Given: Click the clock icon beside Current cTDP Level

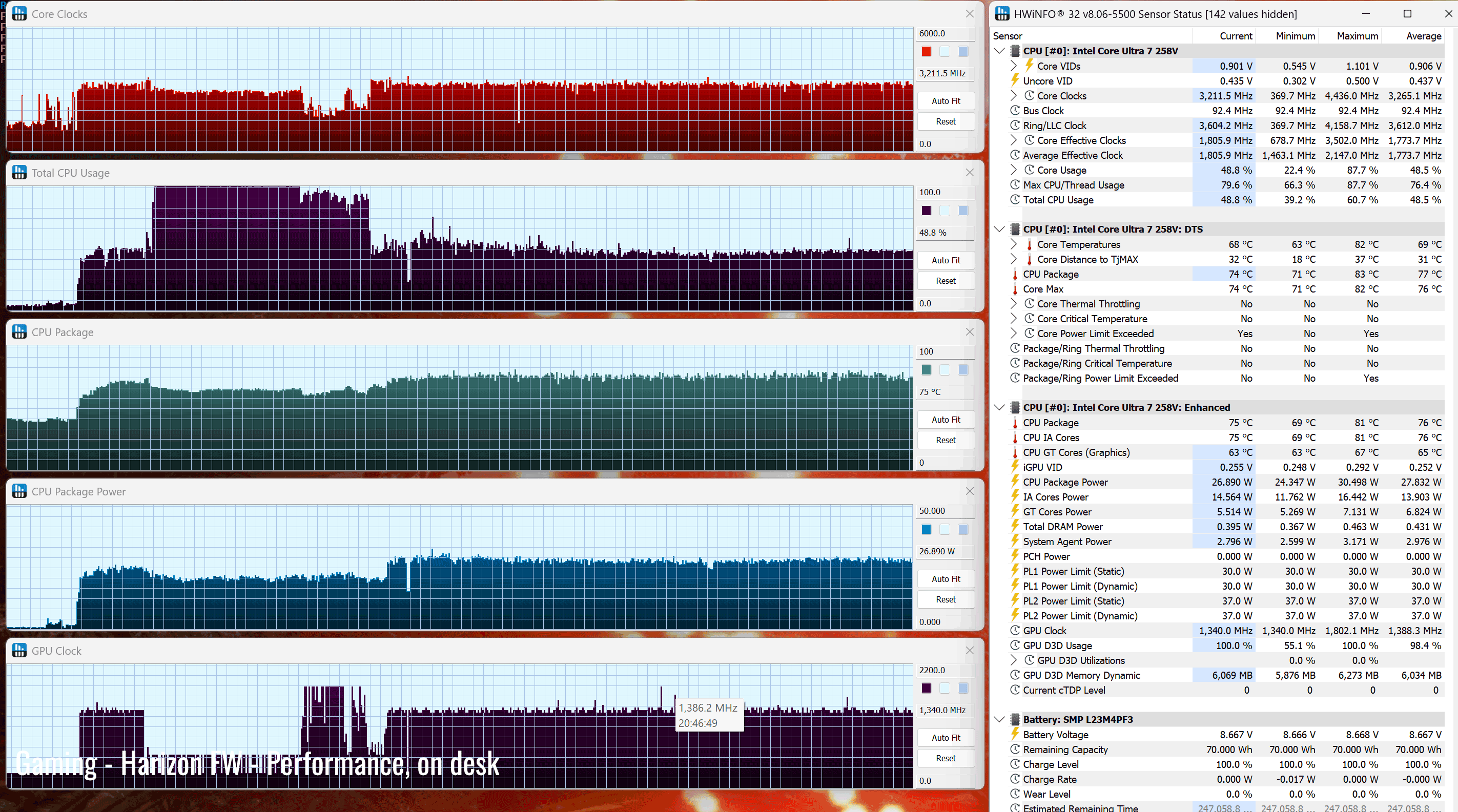Looking at the screenshot, I should point(1015,690).
